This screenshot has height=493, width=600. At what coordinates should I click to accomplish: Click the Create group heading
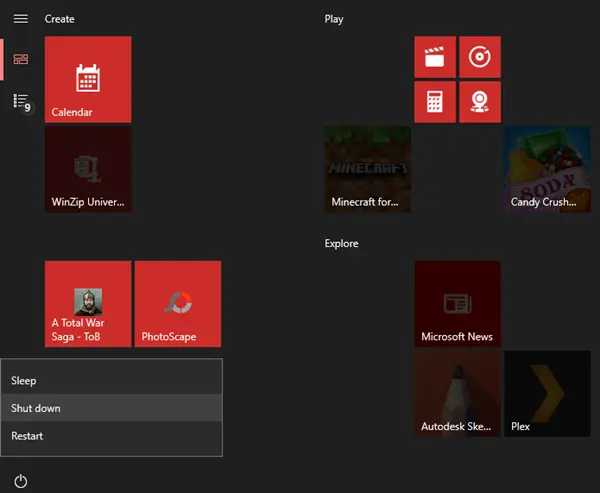[60, 19]
